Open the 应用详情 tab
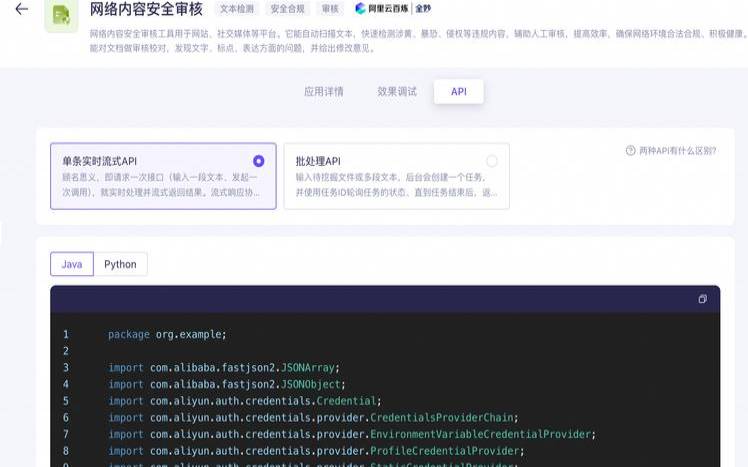 point(324,92)
